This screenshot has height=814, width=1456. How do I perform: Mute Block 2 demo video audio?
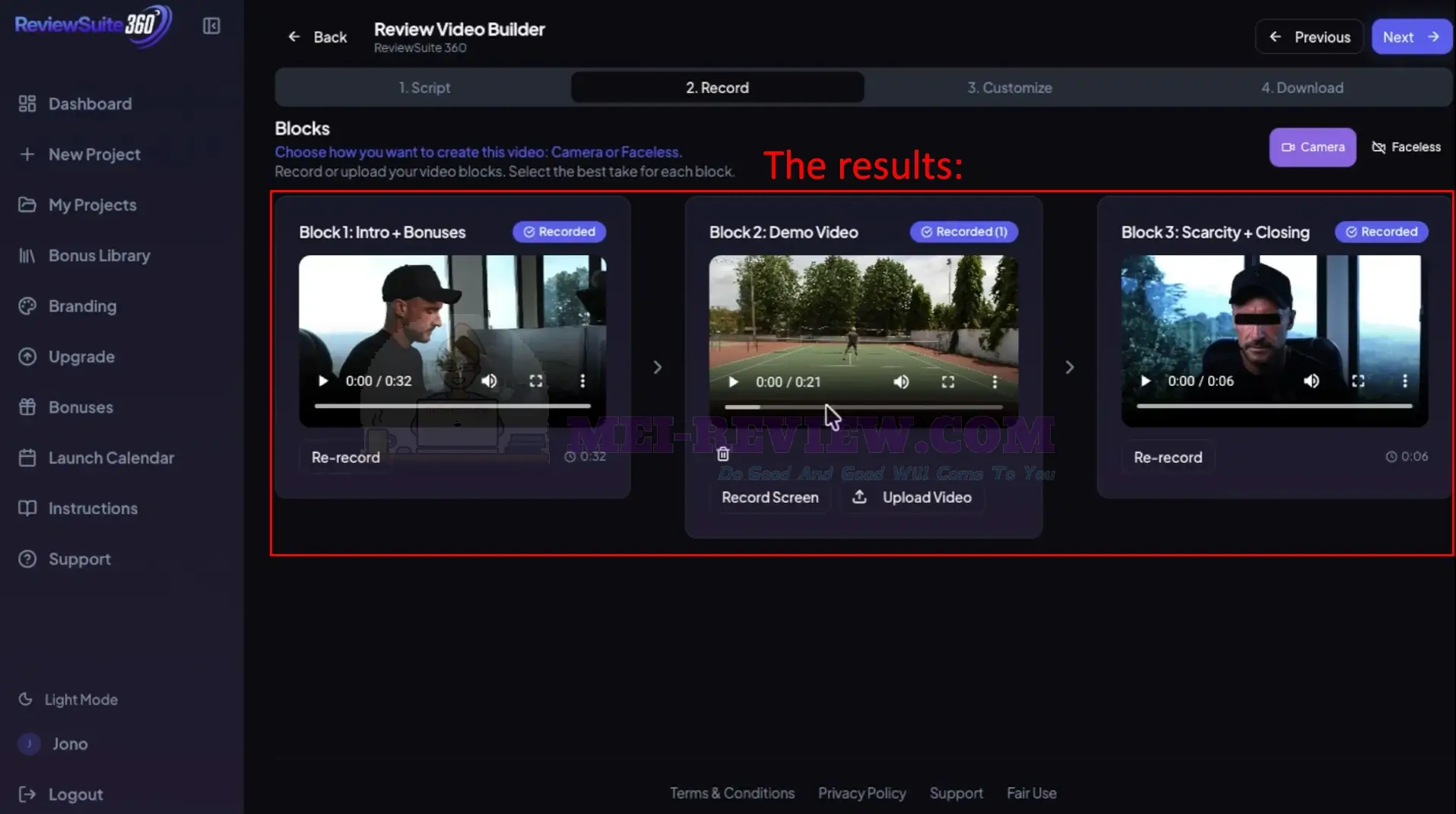901,382
